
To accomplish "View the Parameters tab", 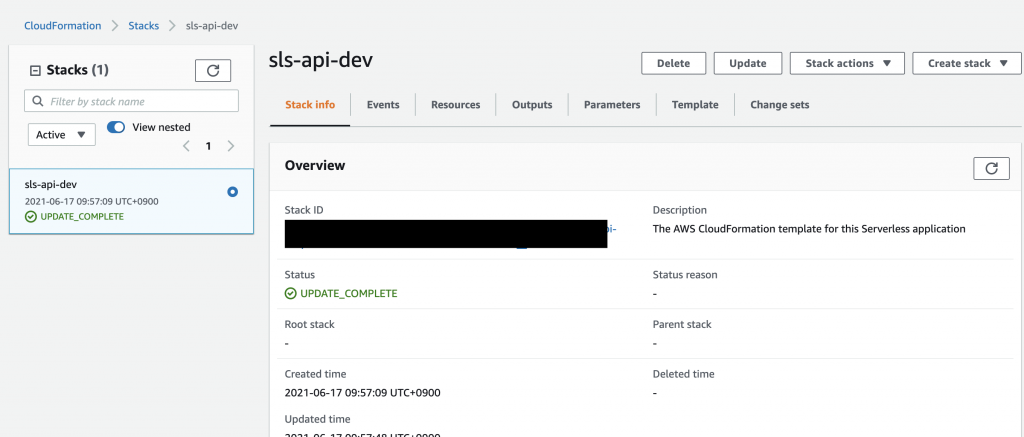I will click(612, 105).
